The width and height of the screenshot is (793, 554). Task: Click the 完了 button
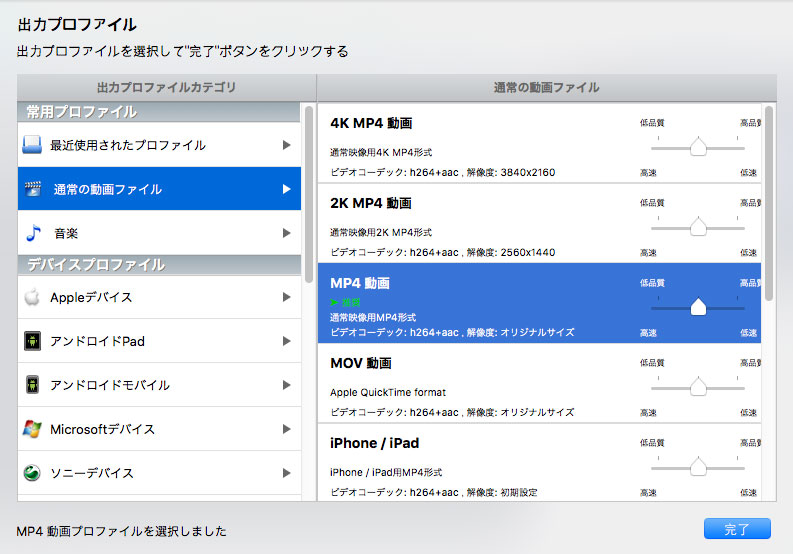click(737, 529)
